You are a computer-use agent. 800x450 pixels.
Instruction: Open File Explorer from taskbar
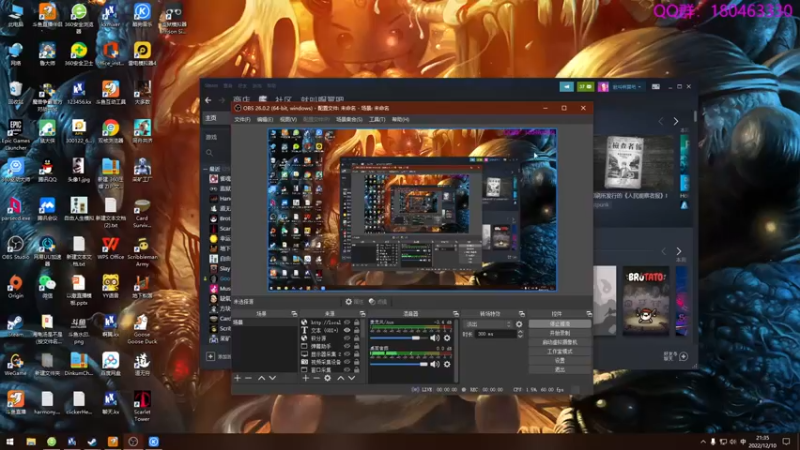[31, 441]
